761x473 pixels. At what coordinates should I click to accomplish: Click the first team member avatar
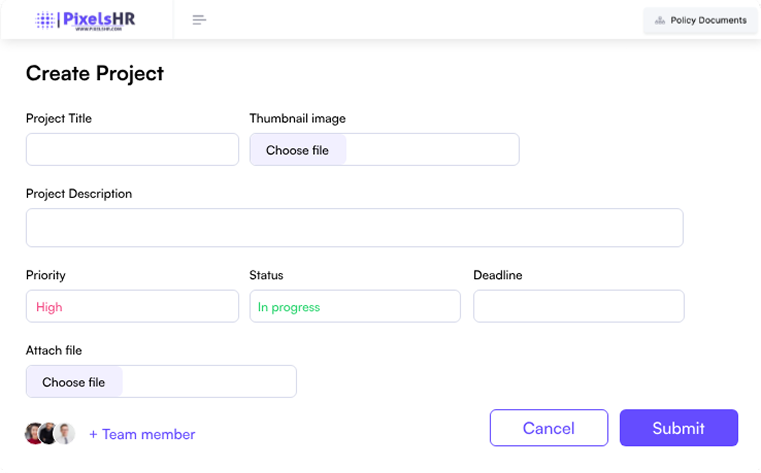[x=35, y=433]
